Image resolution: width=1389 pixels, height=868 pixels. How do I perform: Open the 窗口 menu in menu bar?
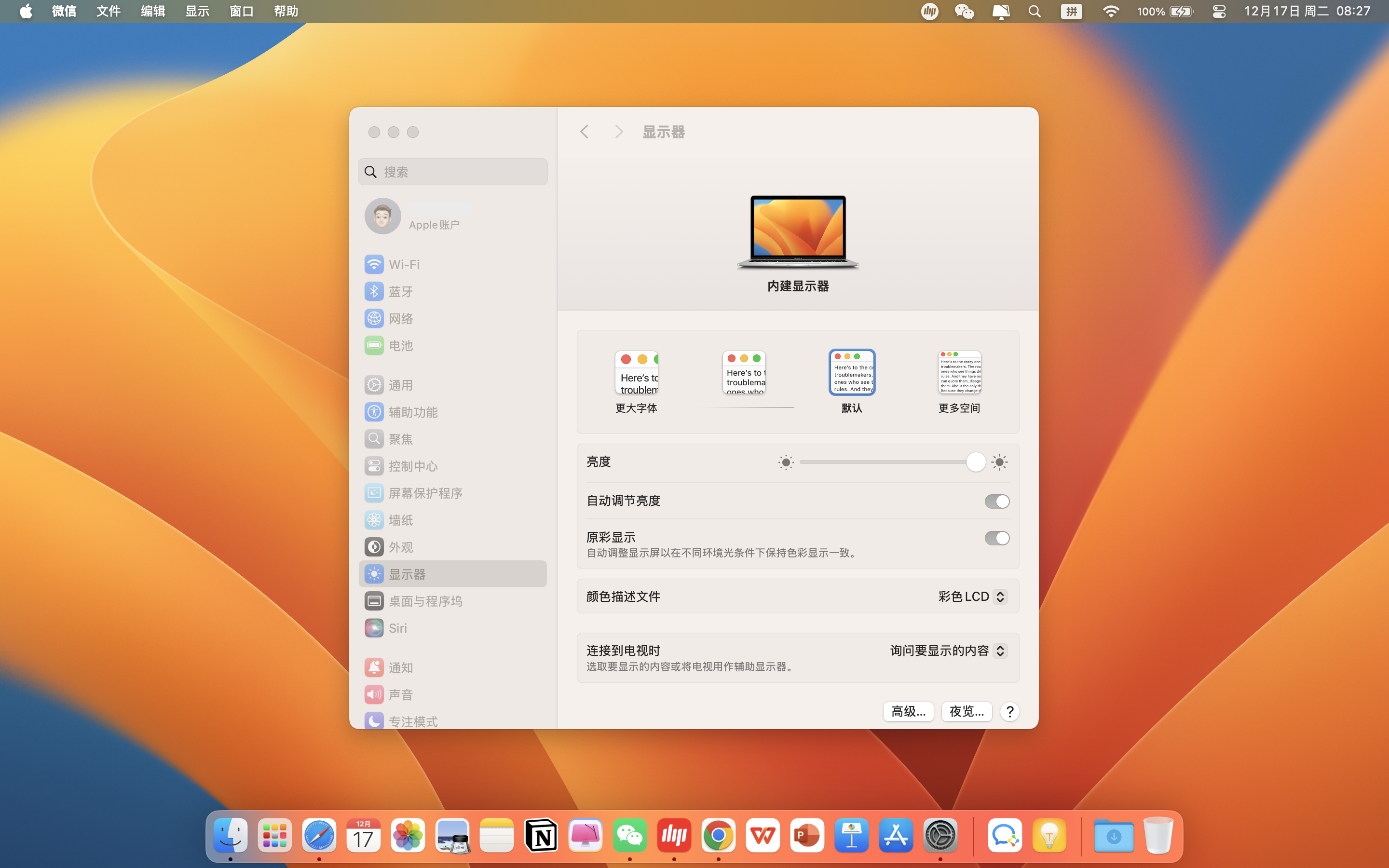click(241, 12)
